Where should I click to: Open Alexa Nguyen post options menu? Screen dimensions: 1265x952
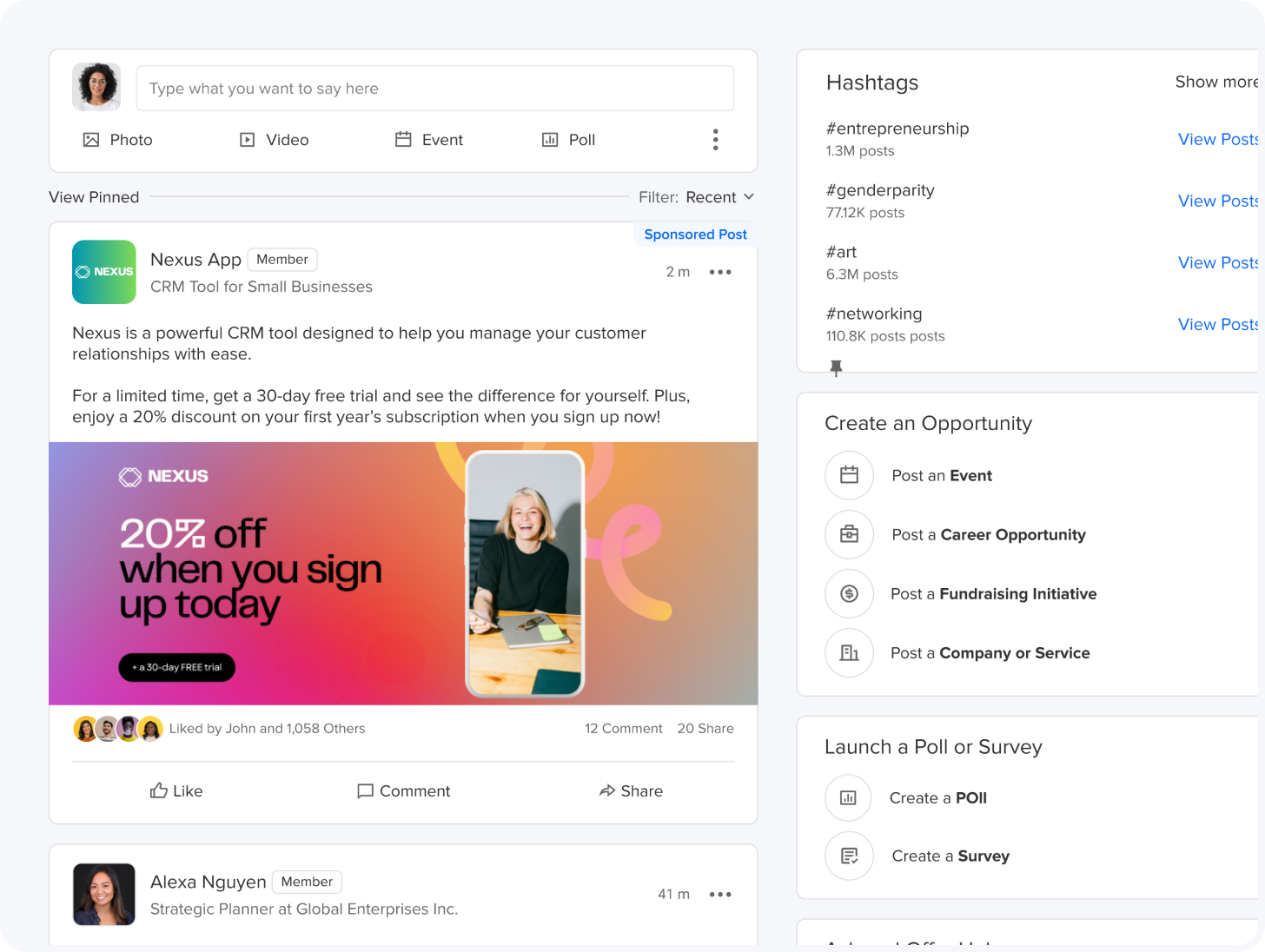click(x=720, y=894)
